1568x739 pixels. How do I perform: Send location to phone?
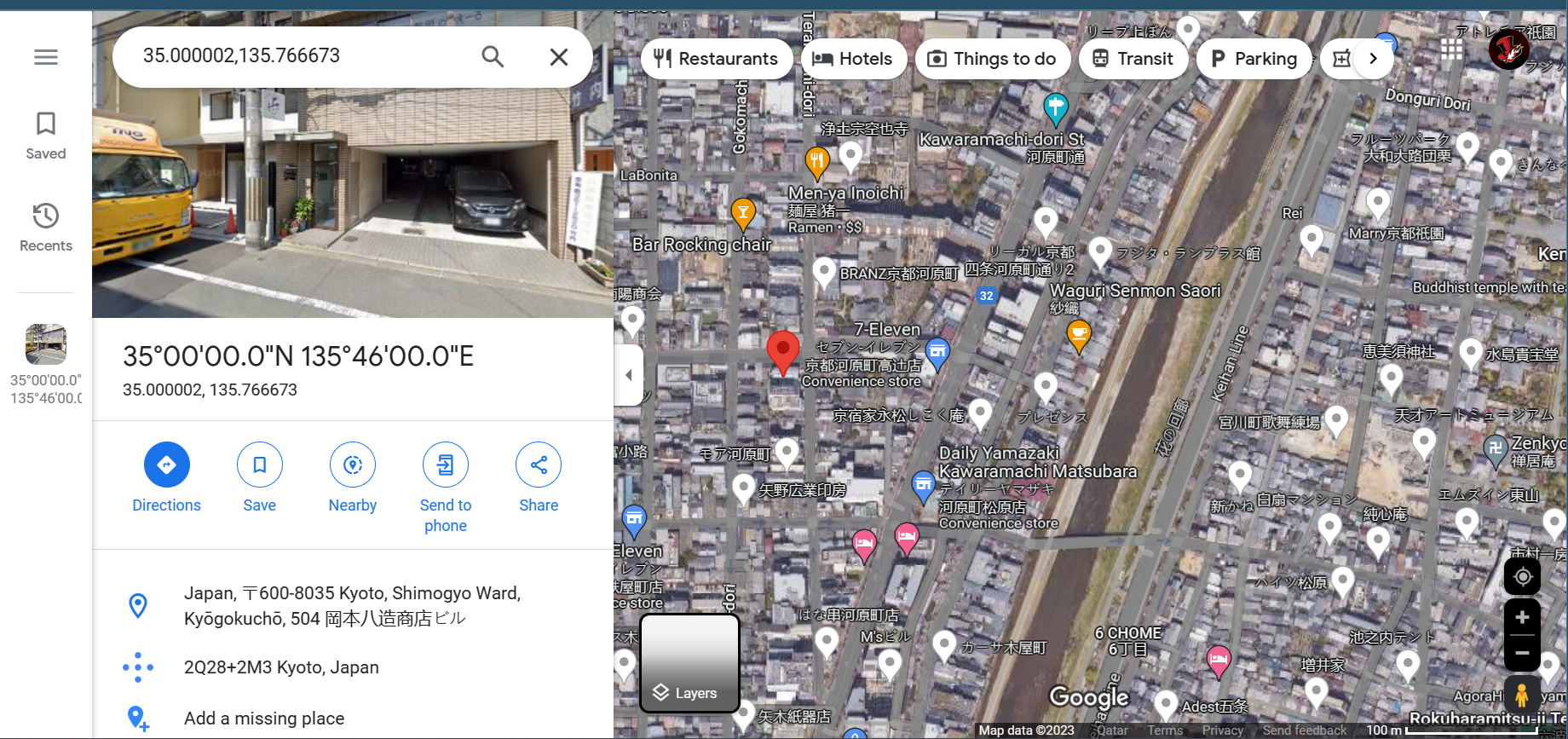pos(446,488)
